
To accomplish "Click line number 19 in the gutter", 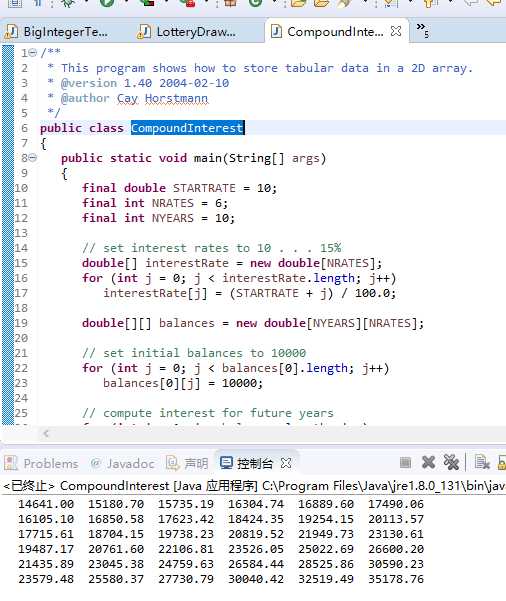I will pyautogui.click(x=21, y=323).
